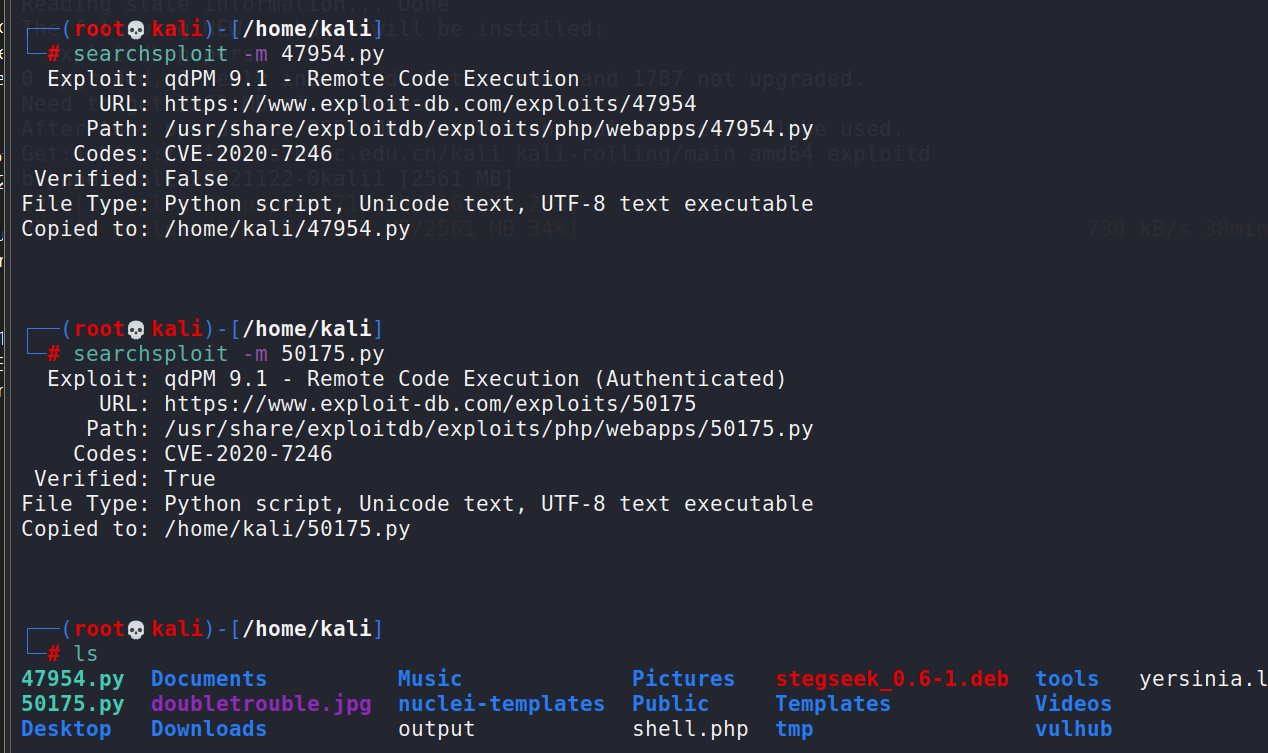Click the Downloads directory entry
This screenshot has width=1268, height=753.
209,729
